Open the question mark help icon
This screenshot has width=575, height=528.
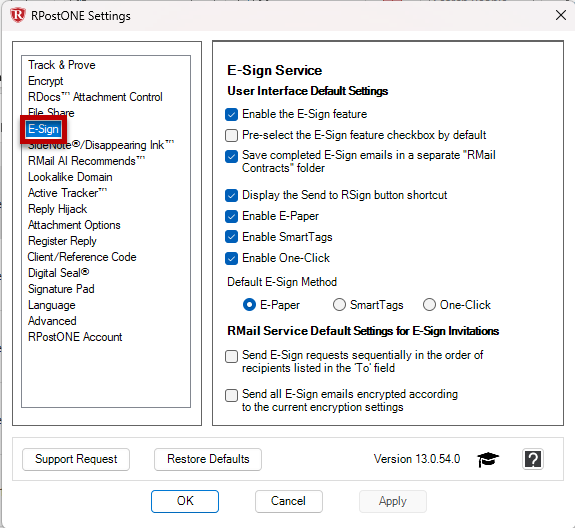(532, 459)
